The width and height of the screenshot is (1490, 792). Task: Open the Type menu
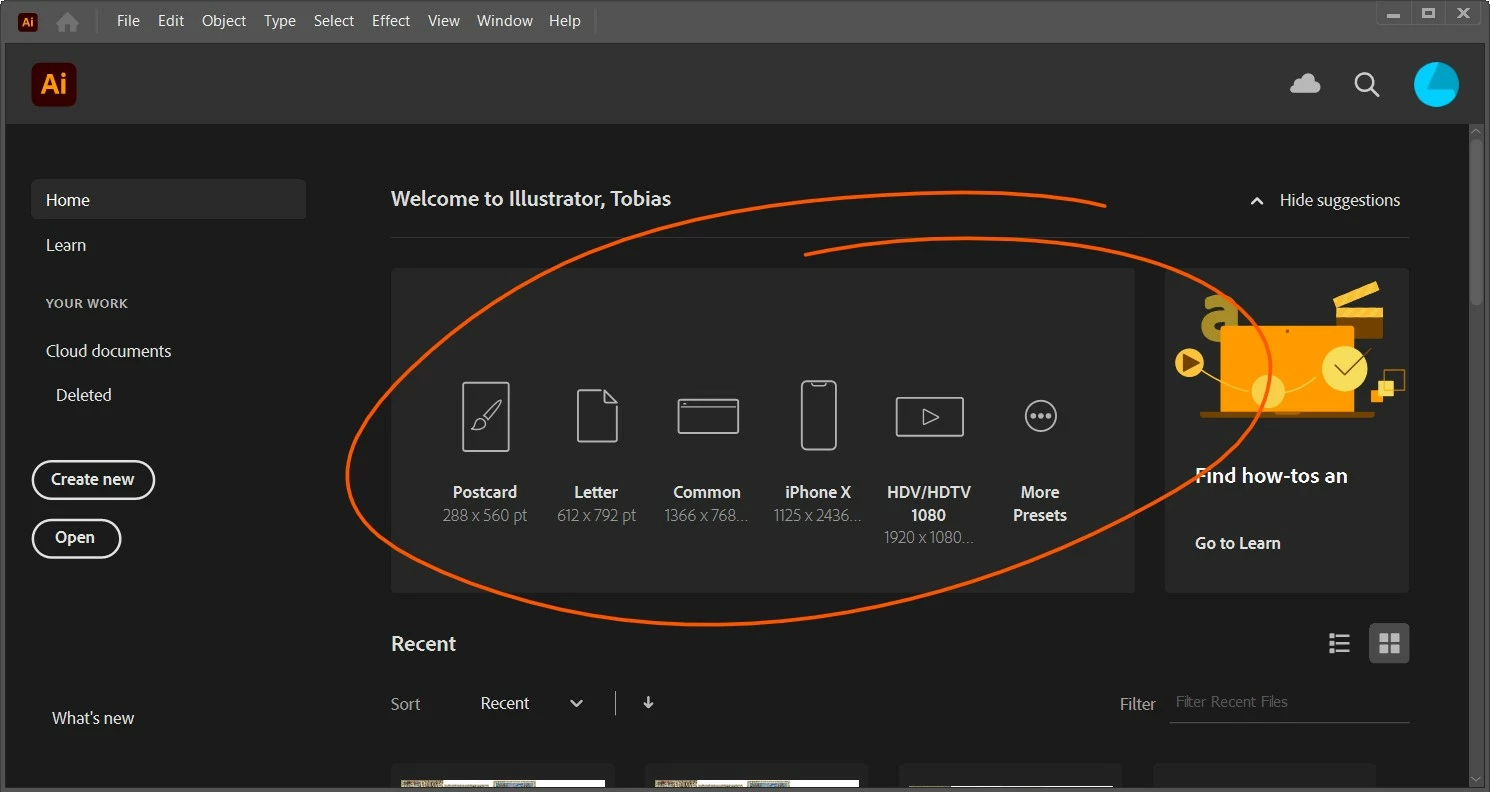(x=280, y=21)
